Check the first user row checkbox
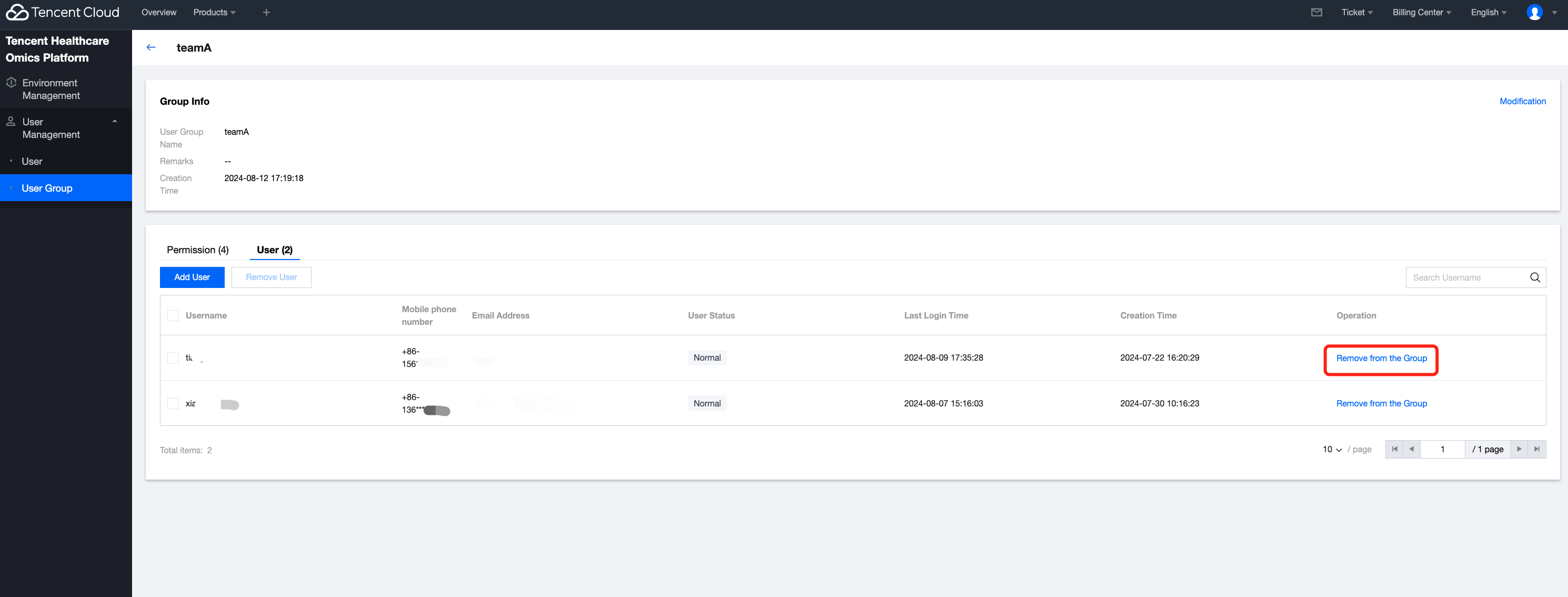 tap(173, 357)
